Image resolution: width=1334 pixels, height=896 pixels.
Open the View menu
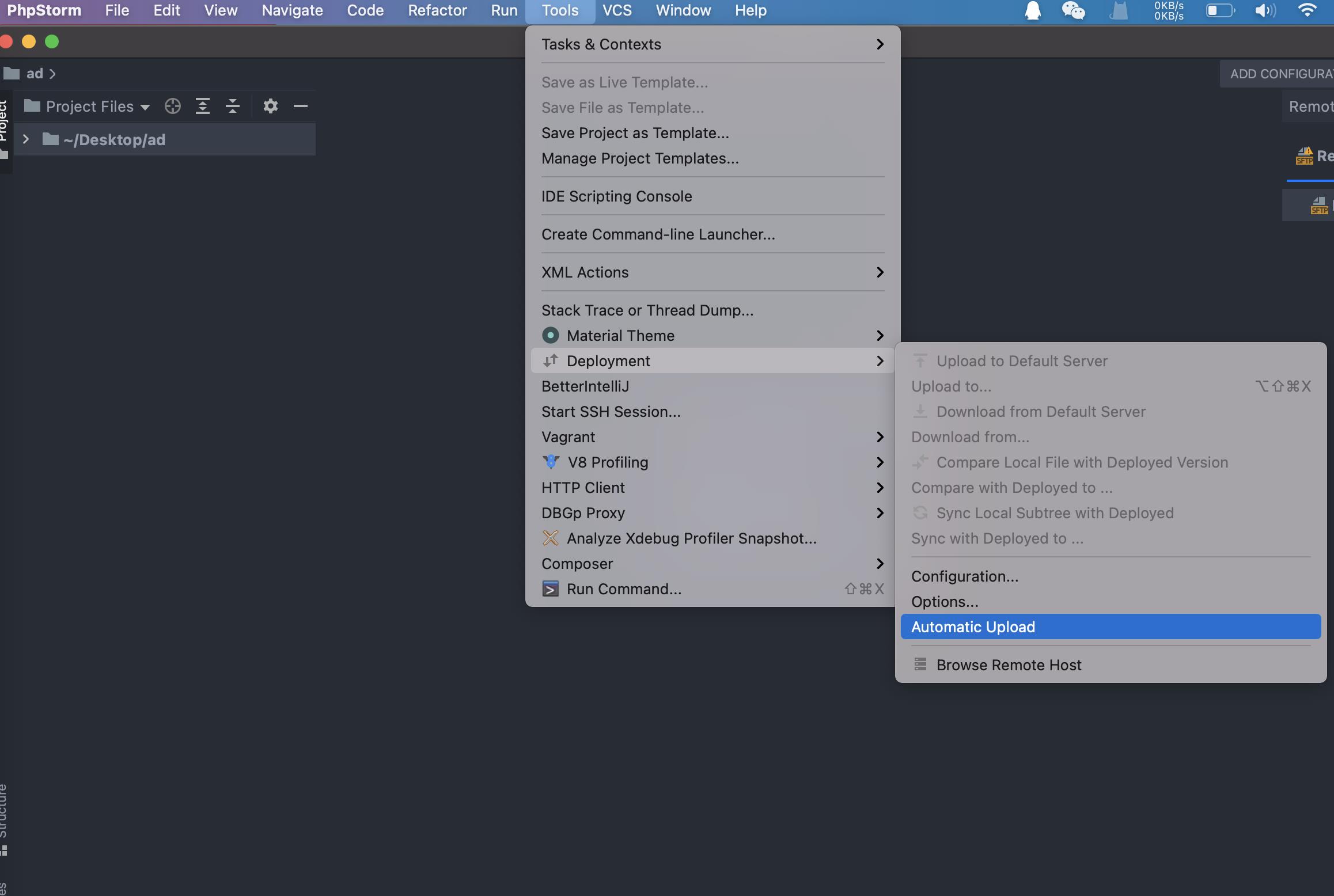click(x=221, y=10)
